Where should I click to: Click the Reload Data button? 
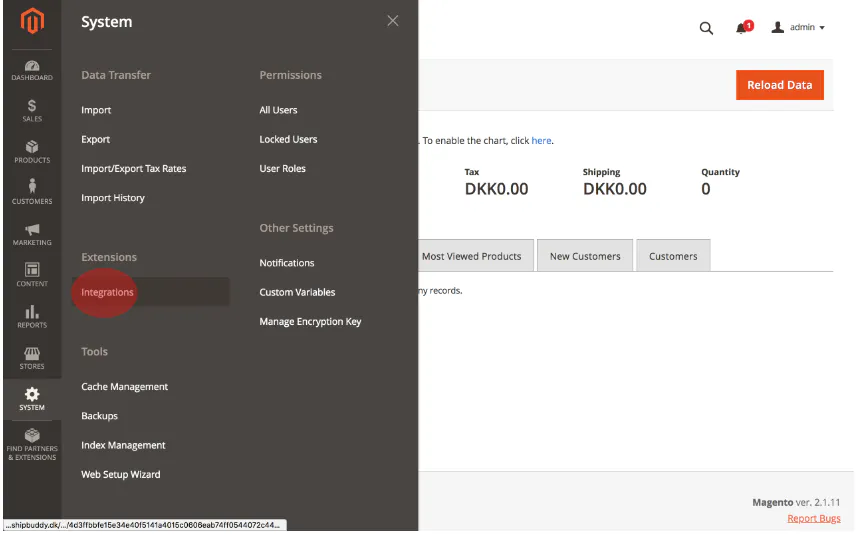tap(780, 85)
